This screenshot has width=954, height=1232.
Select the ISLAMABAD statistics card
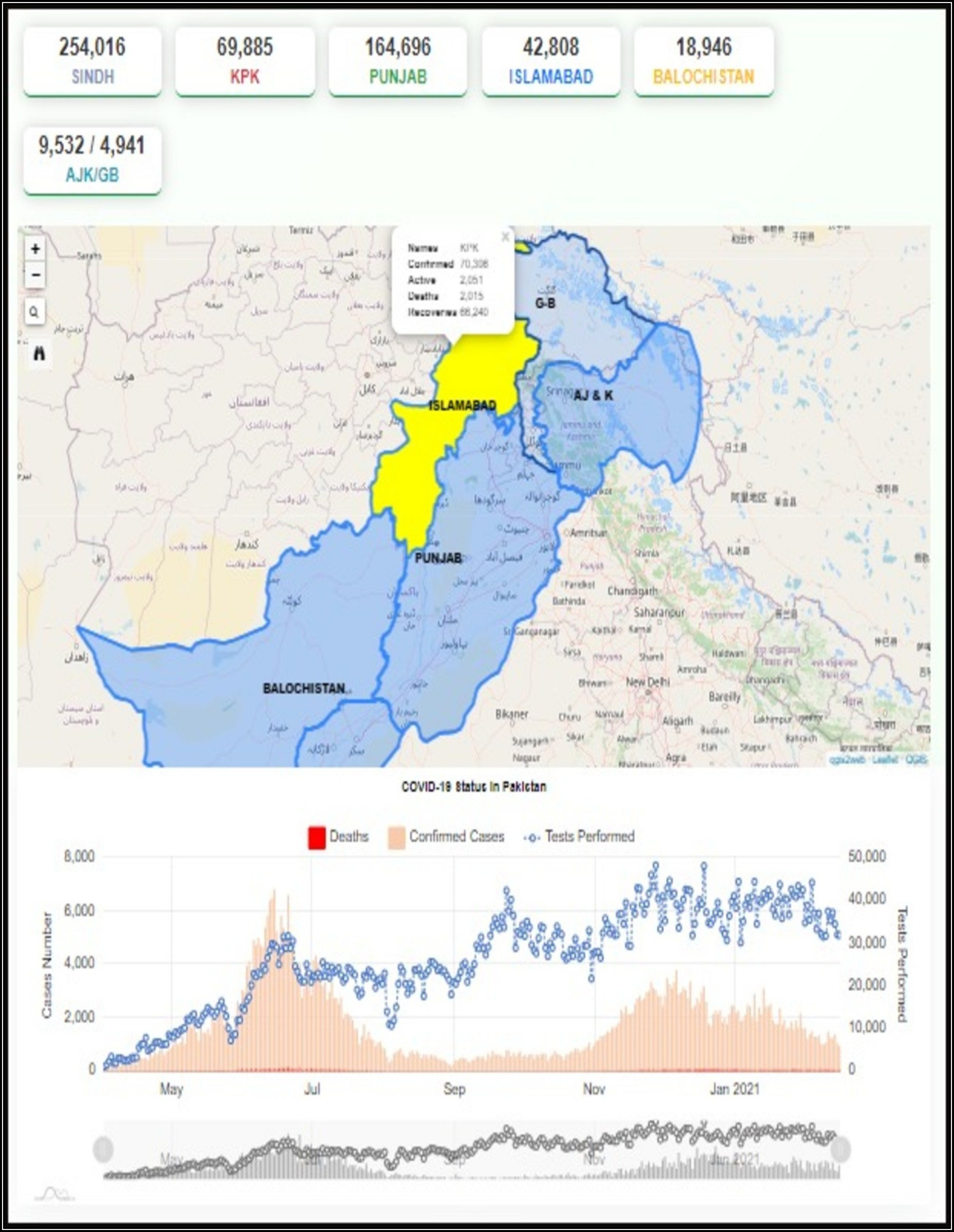(x=550, y=61)
